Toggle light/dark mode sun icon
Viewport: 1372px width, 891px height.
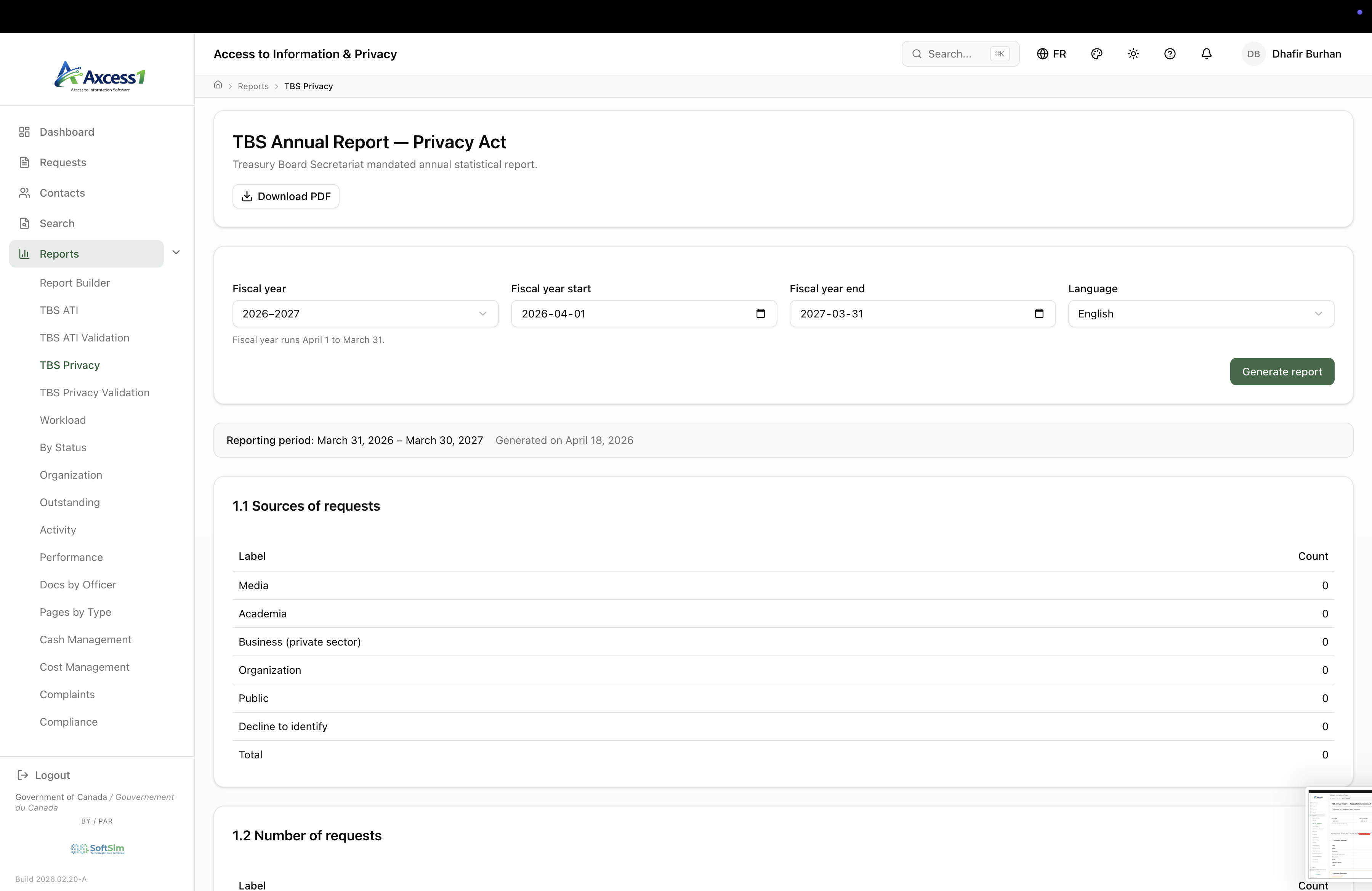click(x=1133, y=54)
